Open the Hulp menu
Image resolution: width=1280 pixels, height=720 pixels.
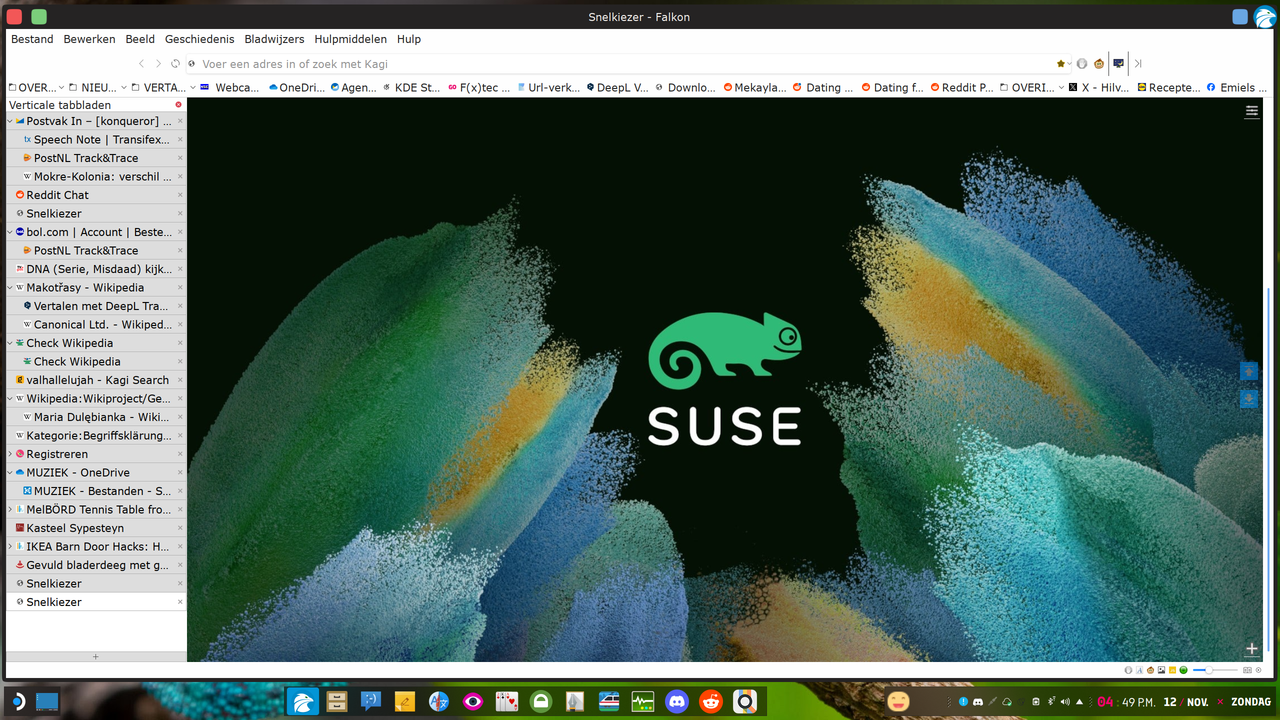409,39
